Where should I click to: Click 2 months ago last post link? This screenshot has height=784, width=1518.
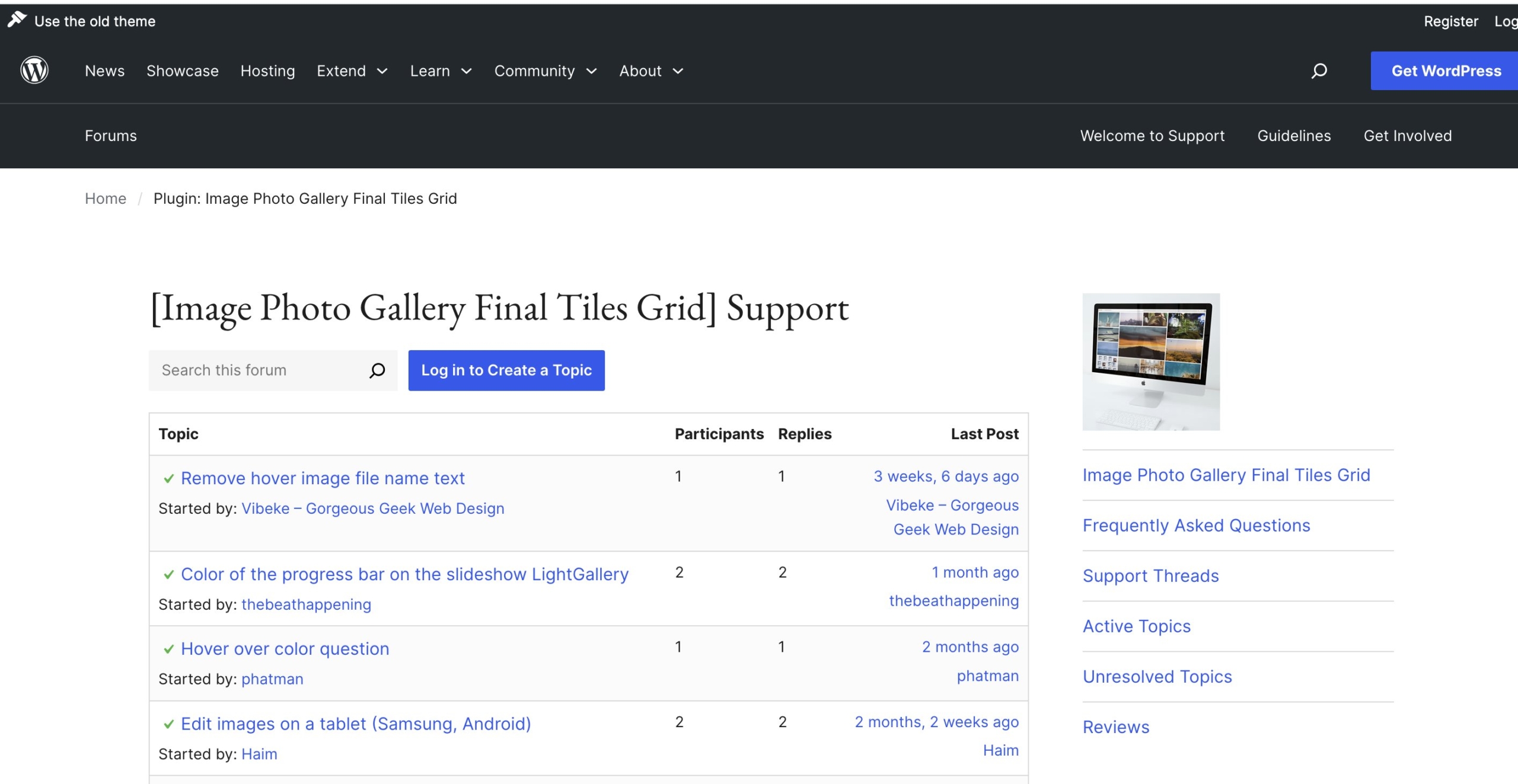[970, 647]
